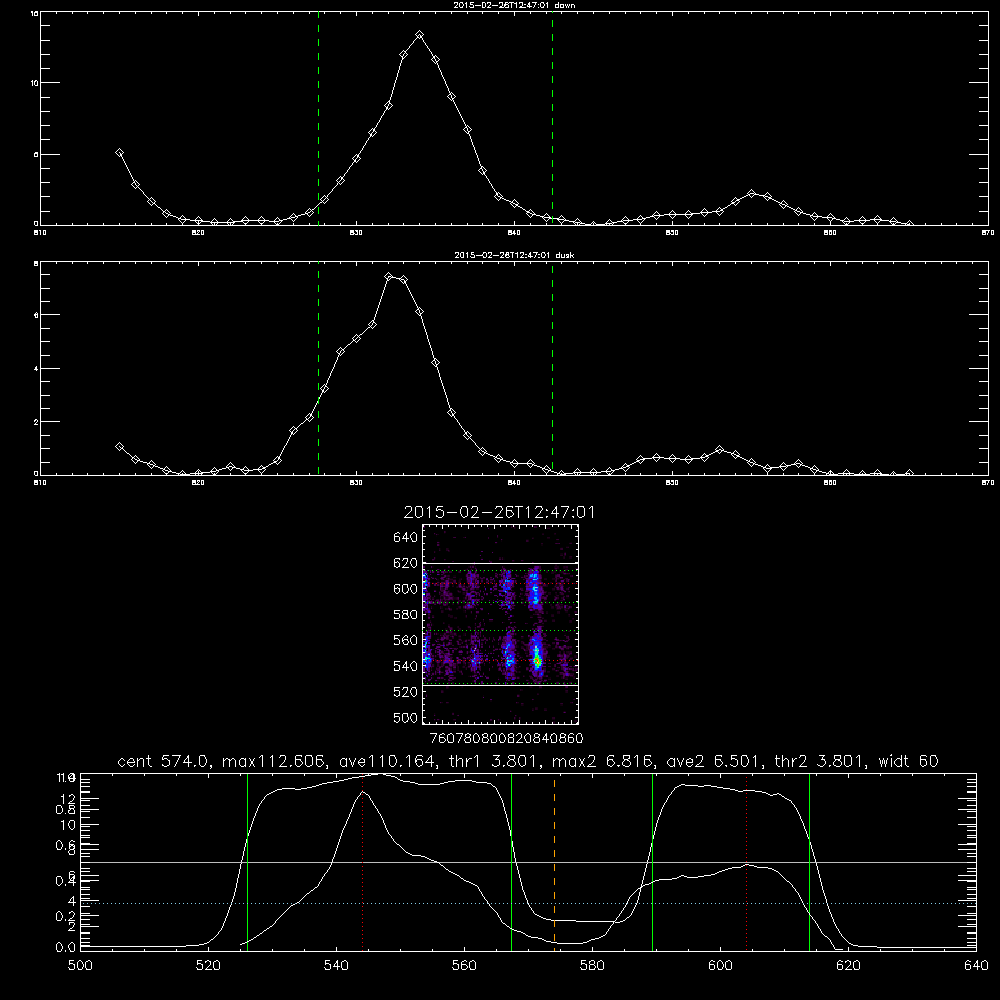Select green dashed line near 842 in dawn plot
This screenshot has width=1000, height=1000.
552,118
